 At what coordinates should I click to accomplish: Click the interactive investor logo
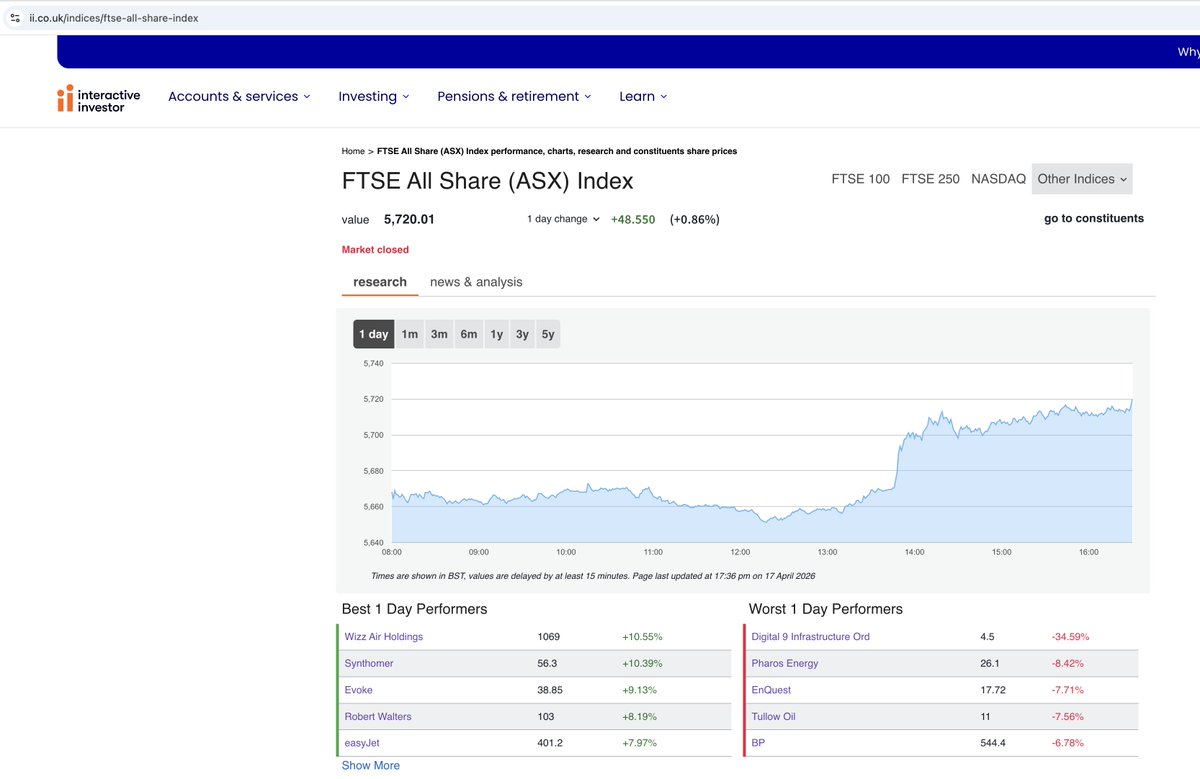tap(98, 98)
